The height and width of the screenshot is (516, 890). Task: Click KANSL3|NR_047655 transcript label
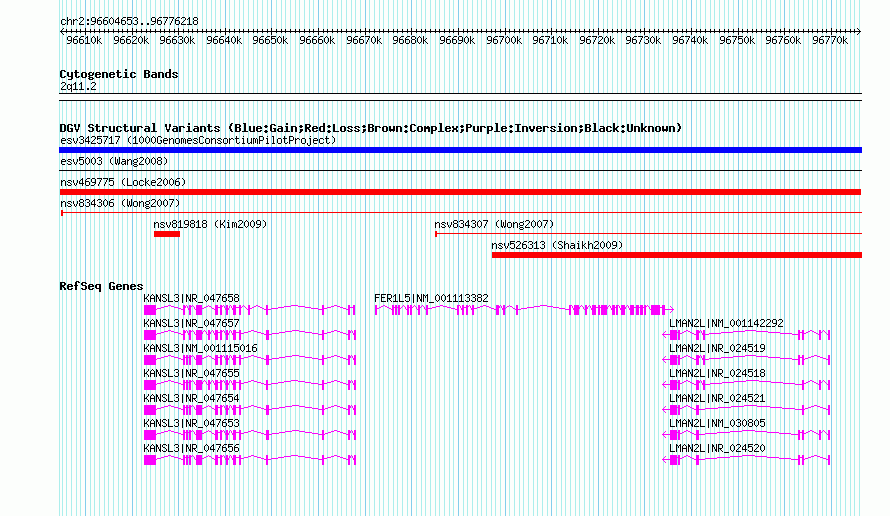coord(191,373)
